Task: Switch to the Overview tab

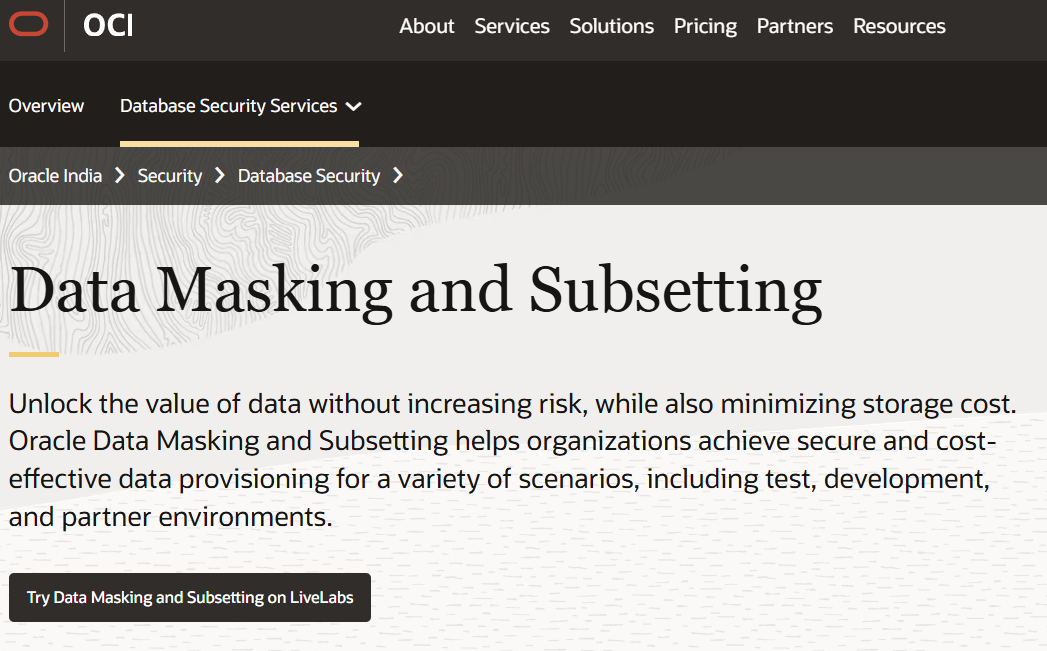Action: pos(46,105)
